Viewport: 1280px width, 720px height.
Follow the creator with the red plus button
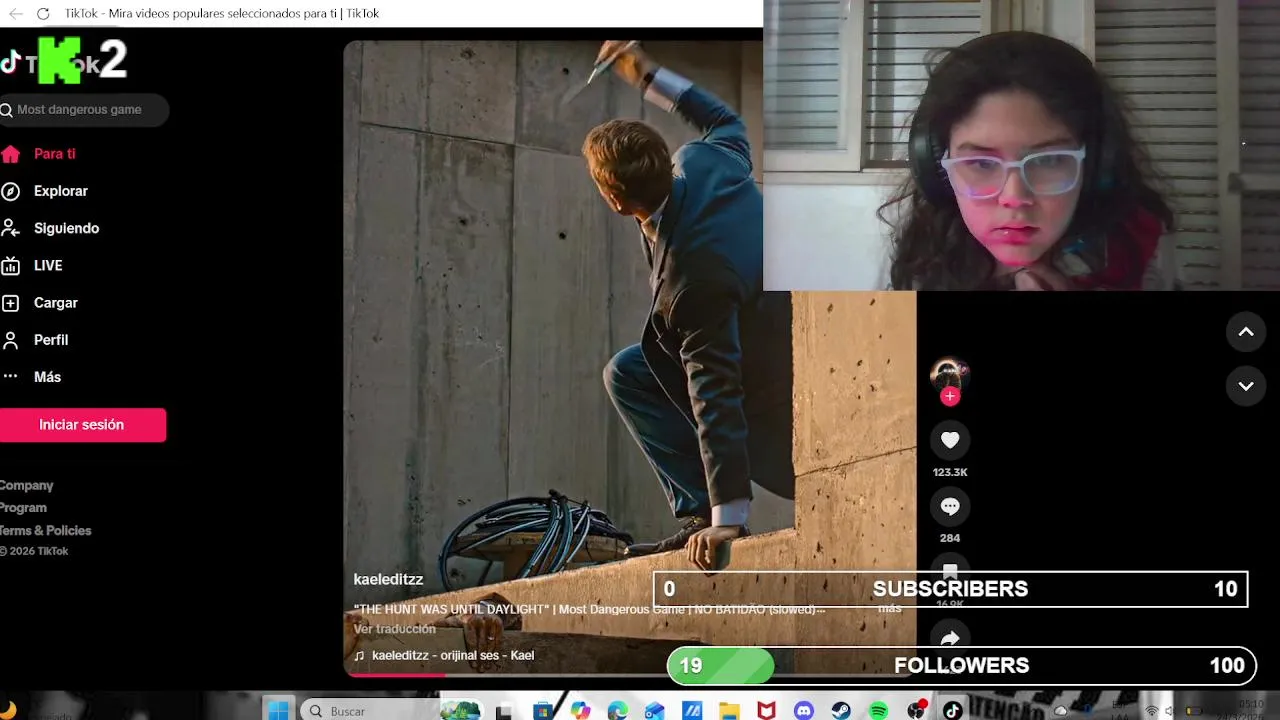(x=950, y=396)
